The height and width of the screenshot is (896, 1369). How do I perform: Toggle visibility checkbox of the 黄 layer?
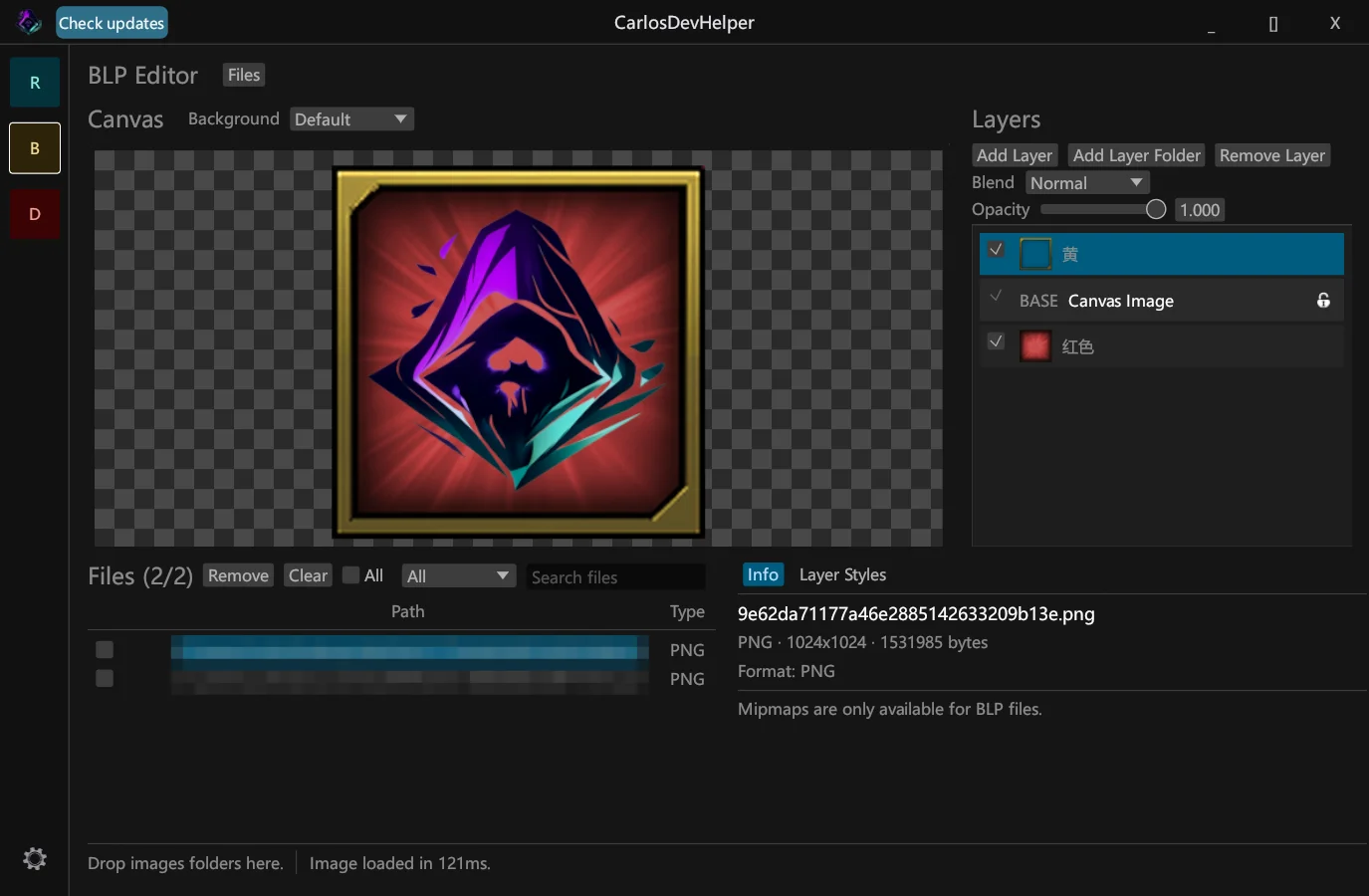pyautogui.click(x=996, y=250)
